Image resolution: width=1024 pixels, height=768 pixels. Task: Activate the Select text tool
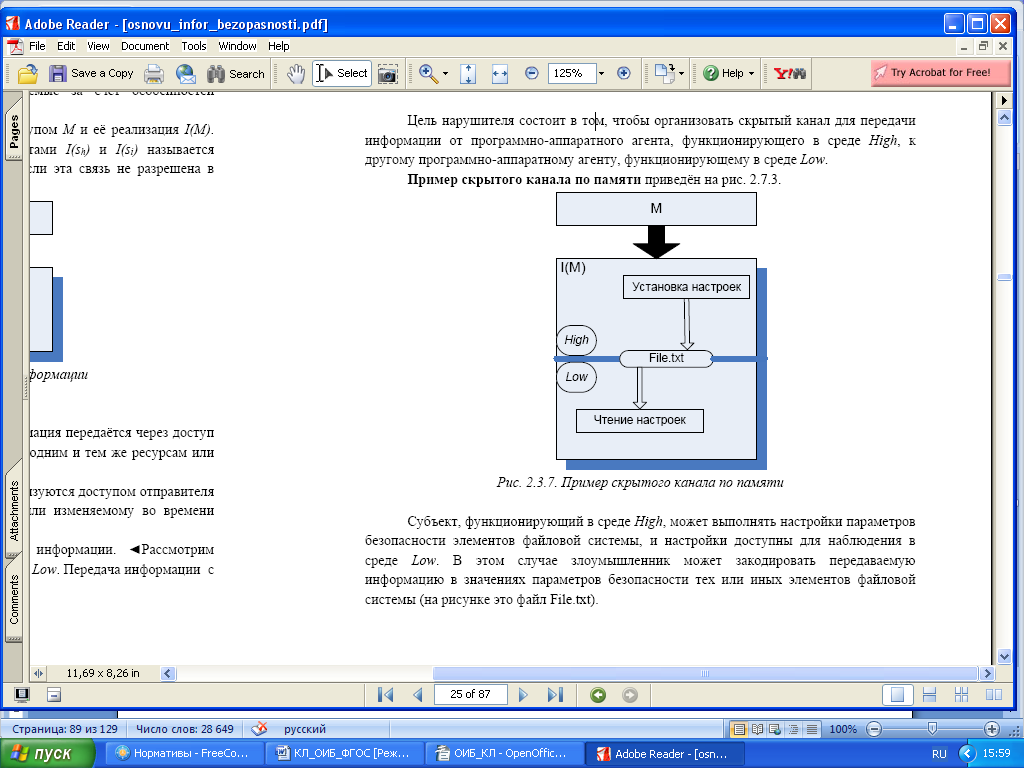(x=342, y=73)
